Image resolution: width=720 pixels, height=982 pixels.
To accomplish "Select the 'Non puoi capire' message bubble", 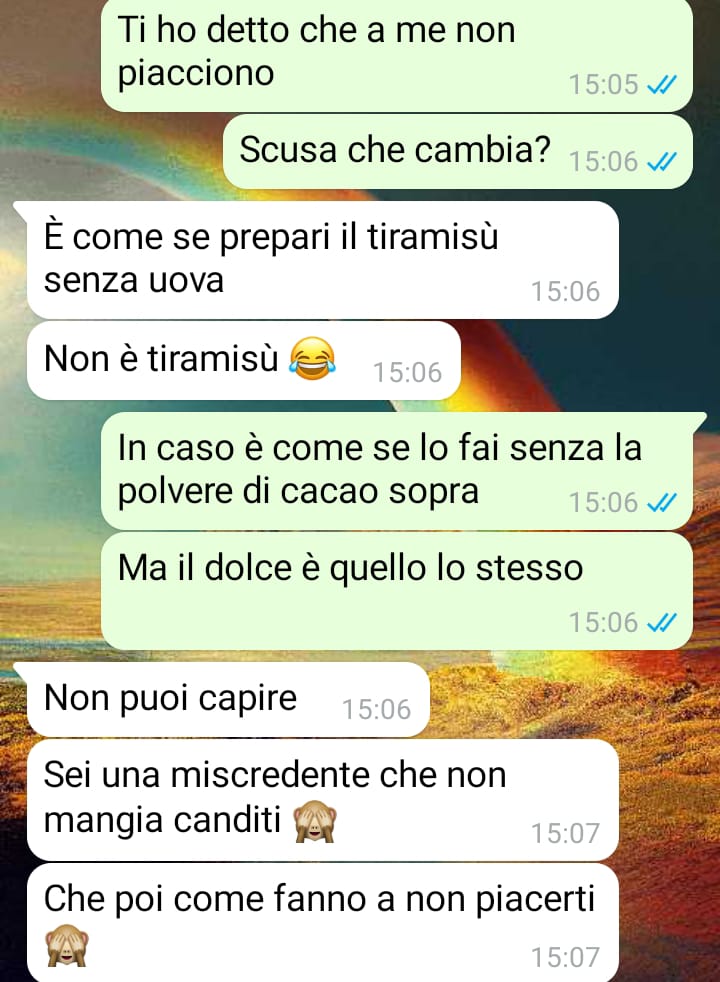I will (x=228, y=699).
